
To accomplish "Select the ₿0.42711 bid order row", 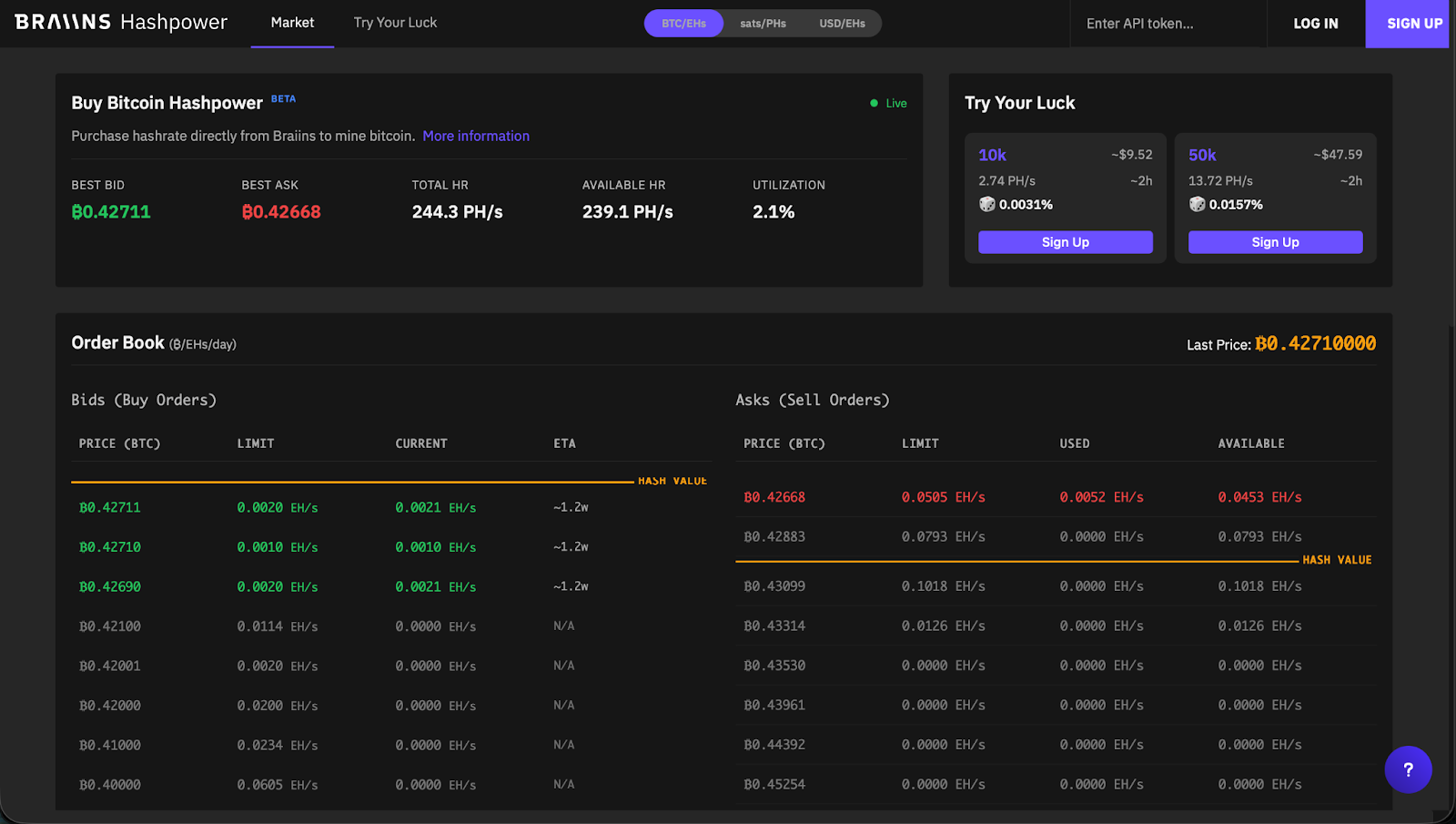I will coord(389,507).
